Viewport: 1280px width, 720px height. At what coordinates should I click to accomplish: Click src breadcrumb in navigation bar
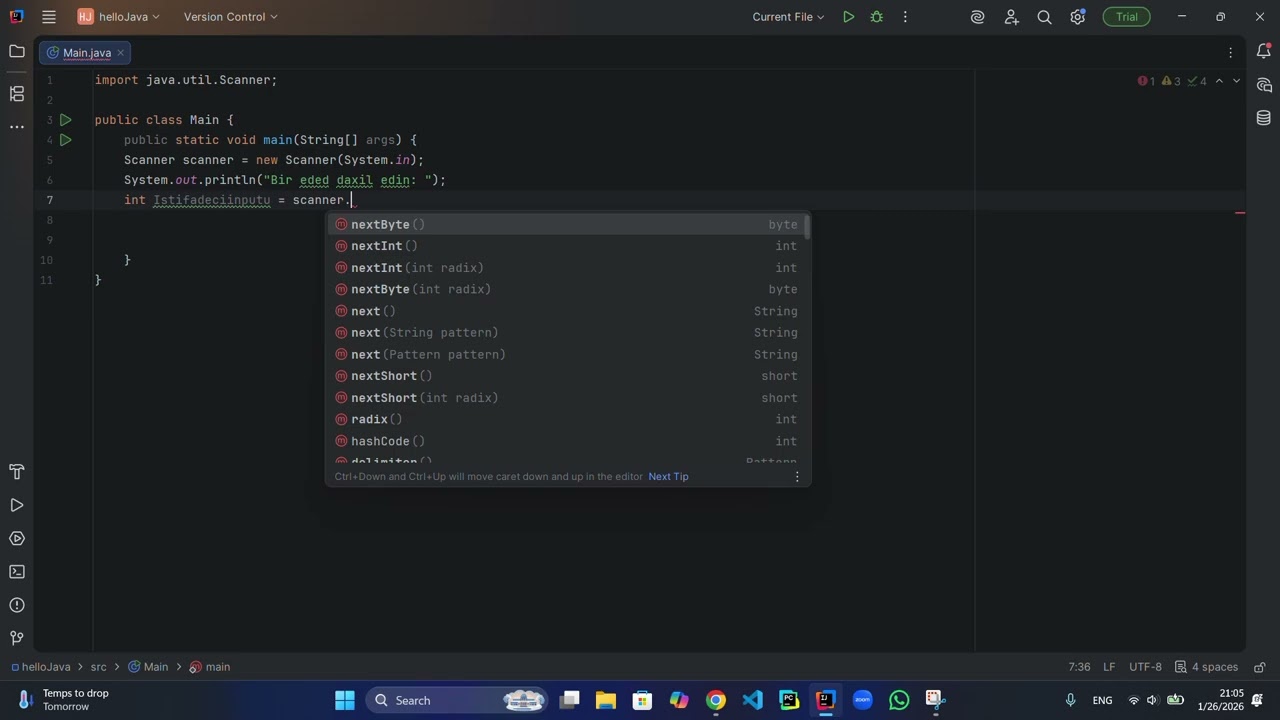[98, 667]
